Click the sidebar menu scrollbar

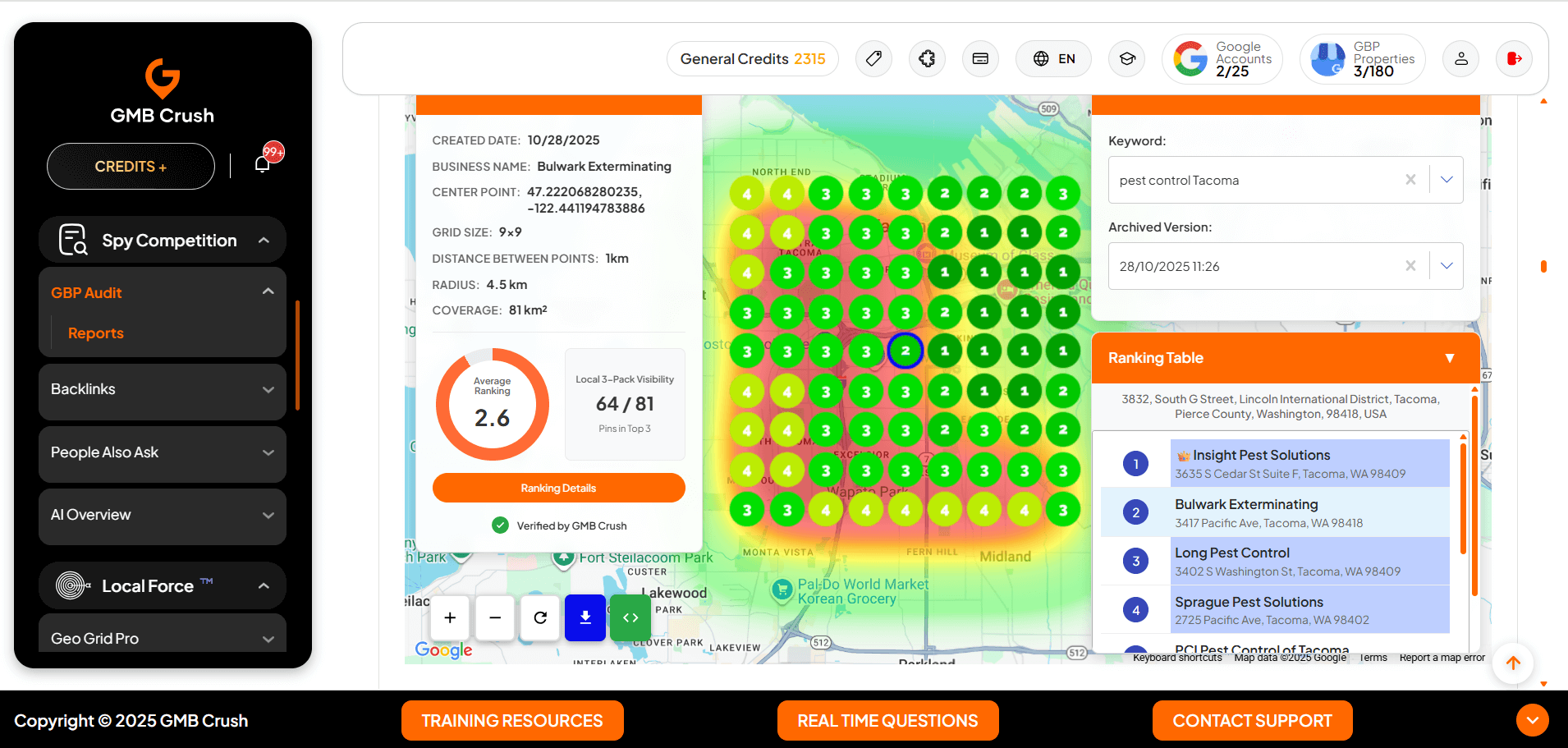(x=297, y=355)
